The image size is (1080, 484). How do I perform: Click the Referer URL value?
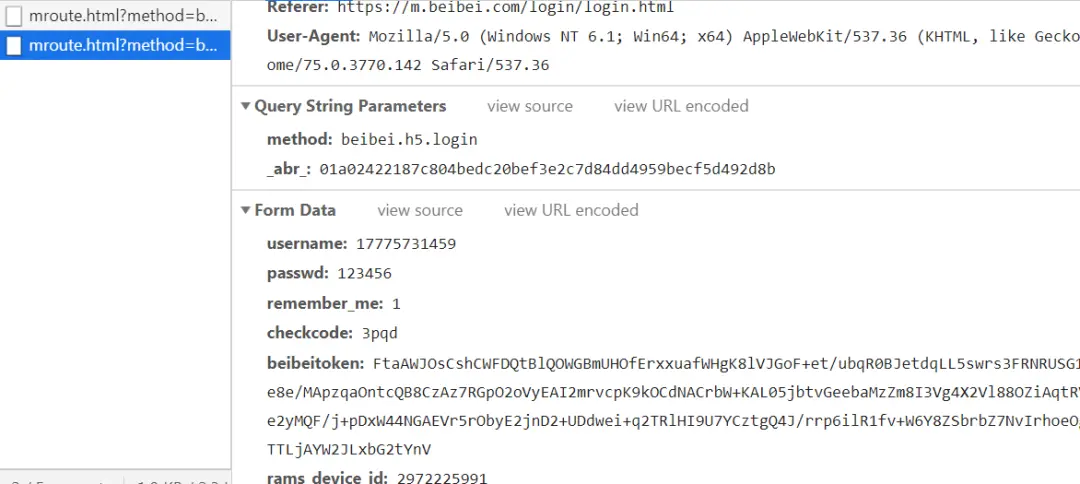506,8
